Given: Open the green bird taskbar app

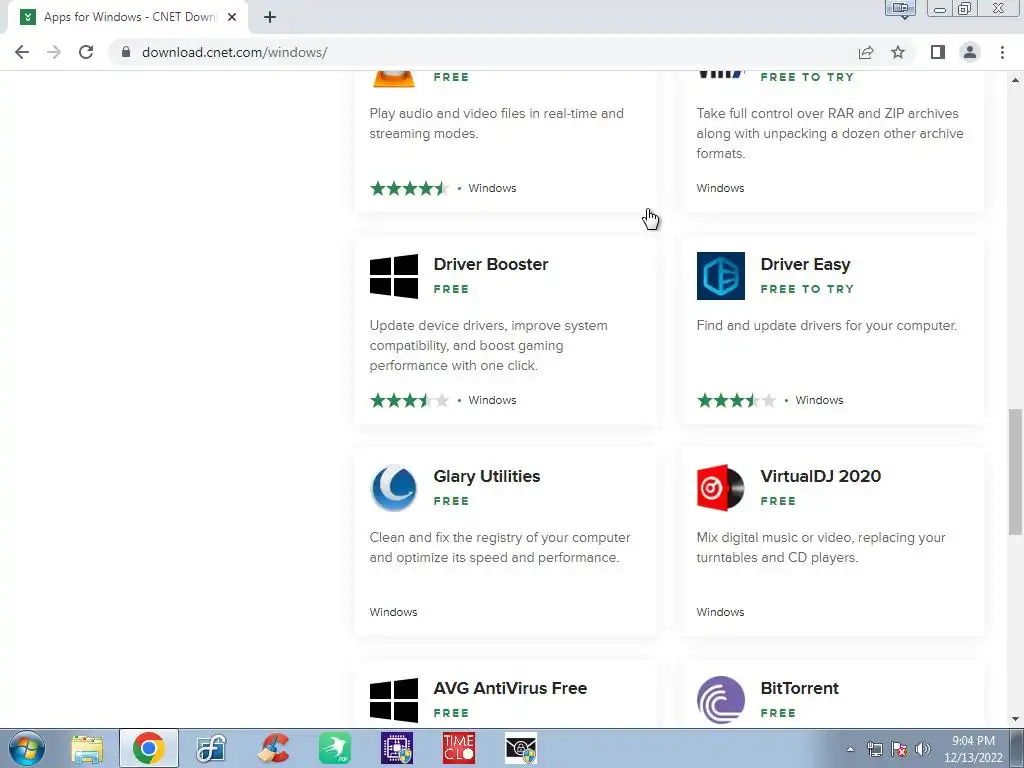Looking at the screenshot, I should 335,748.
